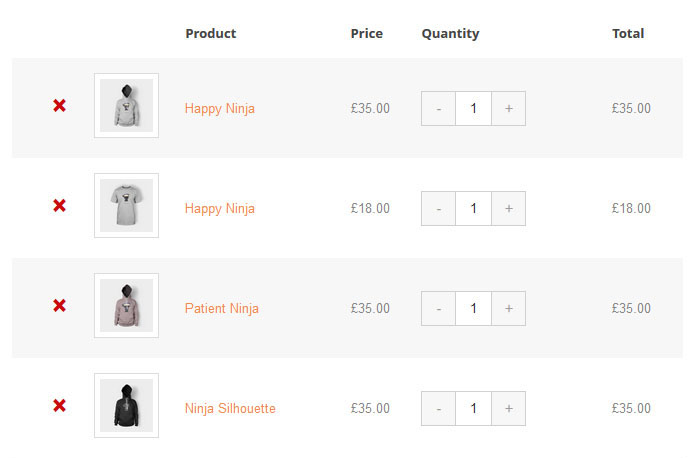
Task: Increase quantity of the £18 Happy Ninja t-shirt
Action: [x=508, y=208]
